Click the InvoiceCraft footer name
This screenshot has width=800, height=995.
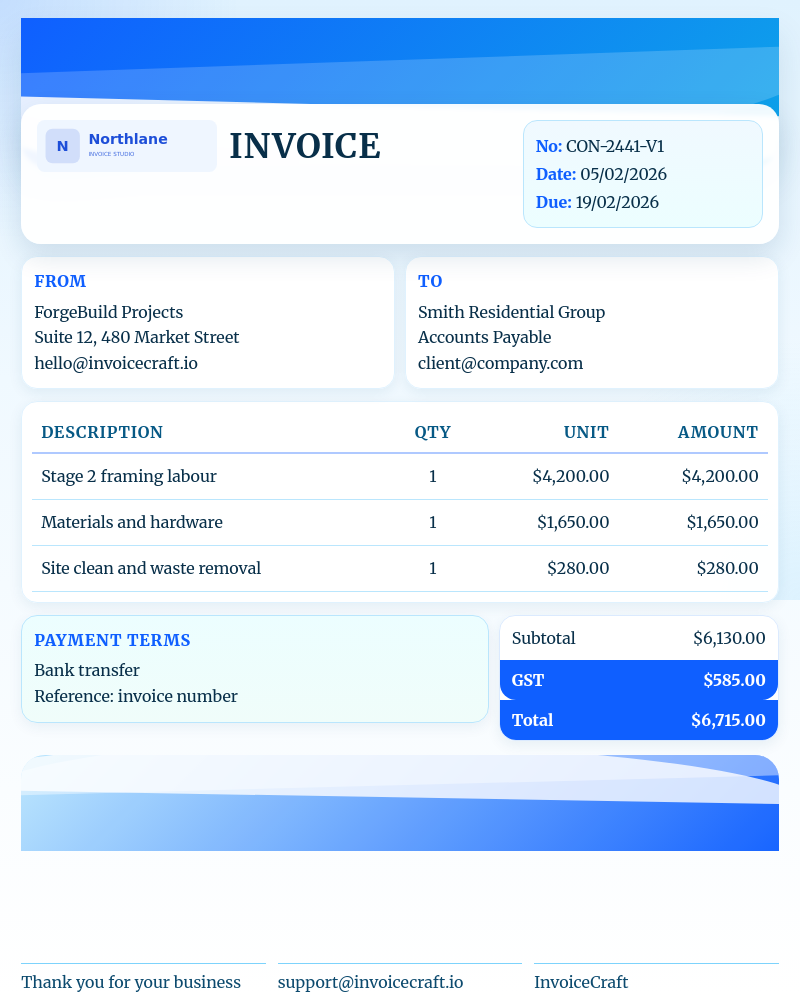[581, 982]
